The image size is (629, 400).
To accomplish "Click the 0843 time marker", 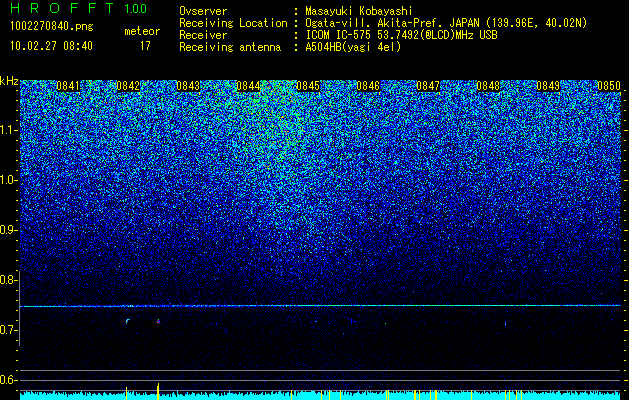I will click(188, 86).
